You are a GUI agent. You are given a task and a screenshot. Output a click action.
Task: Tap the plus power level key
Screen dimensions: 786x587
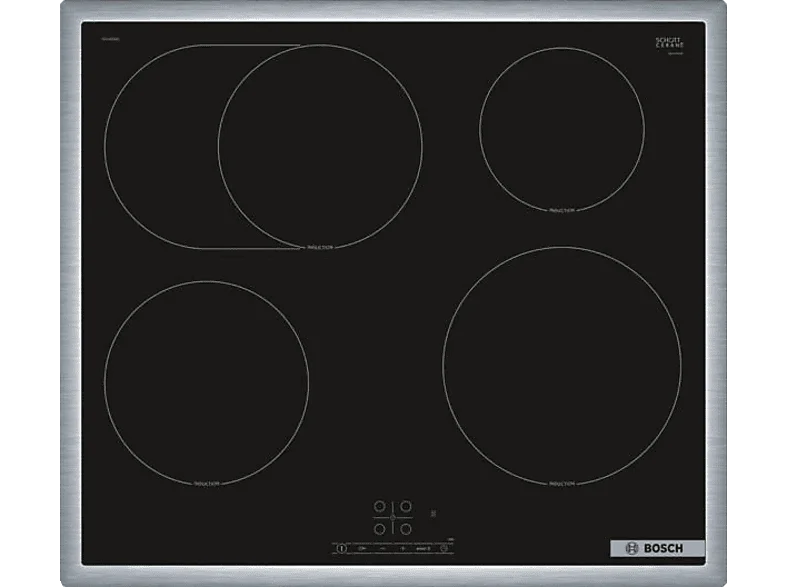pos(403,548)
